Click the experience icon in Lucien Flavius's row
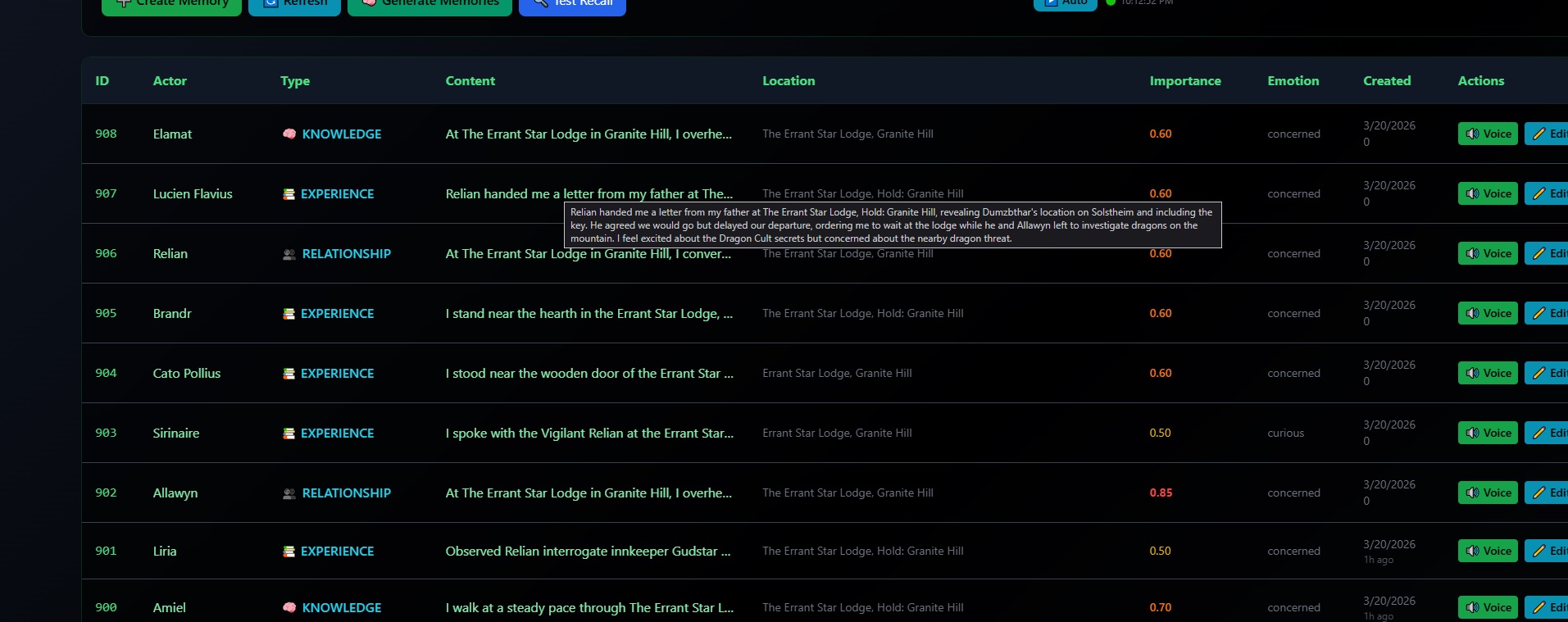1568x622 pixels. pyautogui.click(x=289, y=194)
